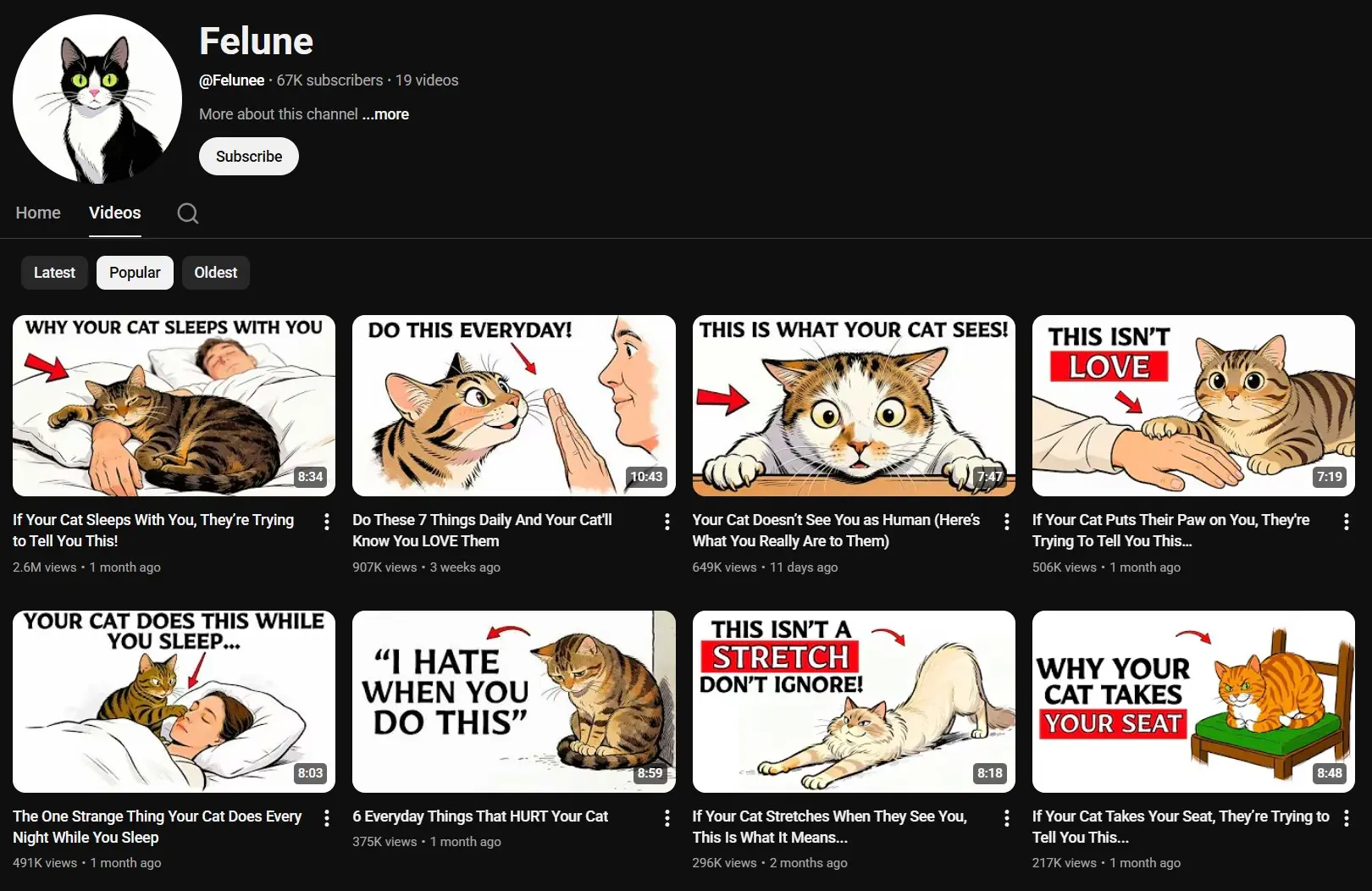
Task: Open options for '6 Everyday Things That HURT Your Cat'
Action: [x=667, y=817]
